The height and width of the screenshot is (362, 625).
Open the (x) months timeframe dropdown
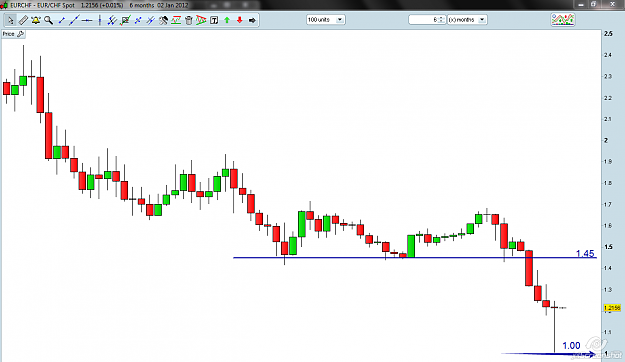click(x=467, y=20)
